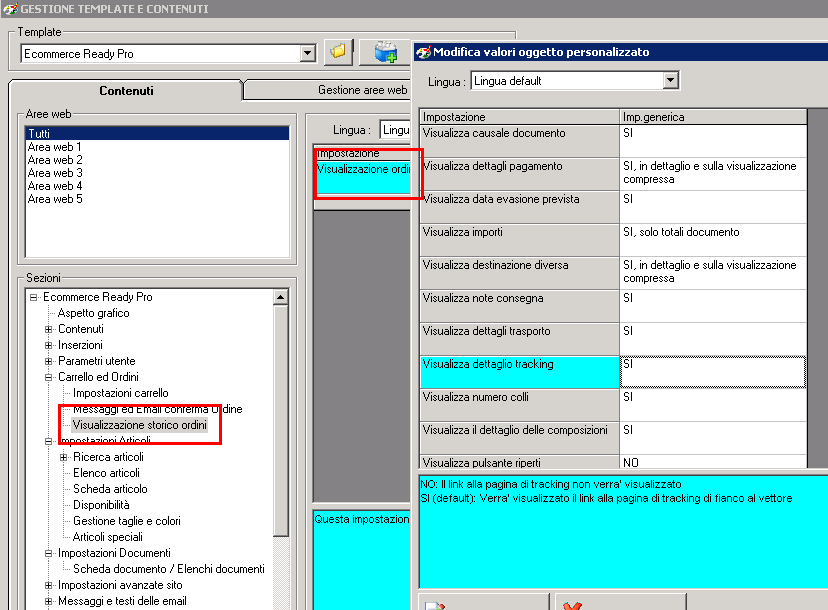
Task: Collapse the Impostazioni Documenti node
Action: coord(49,553)
